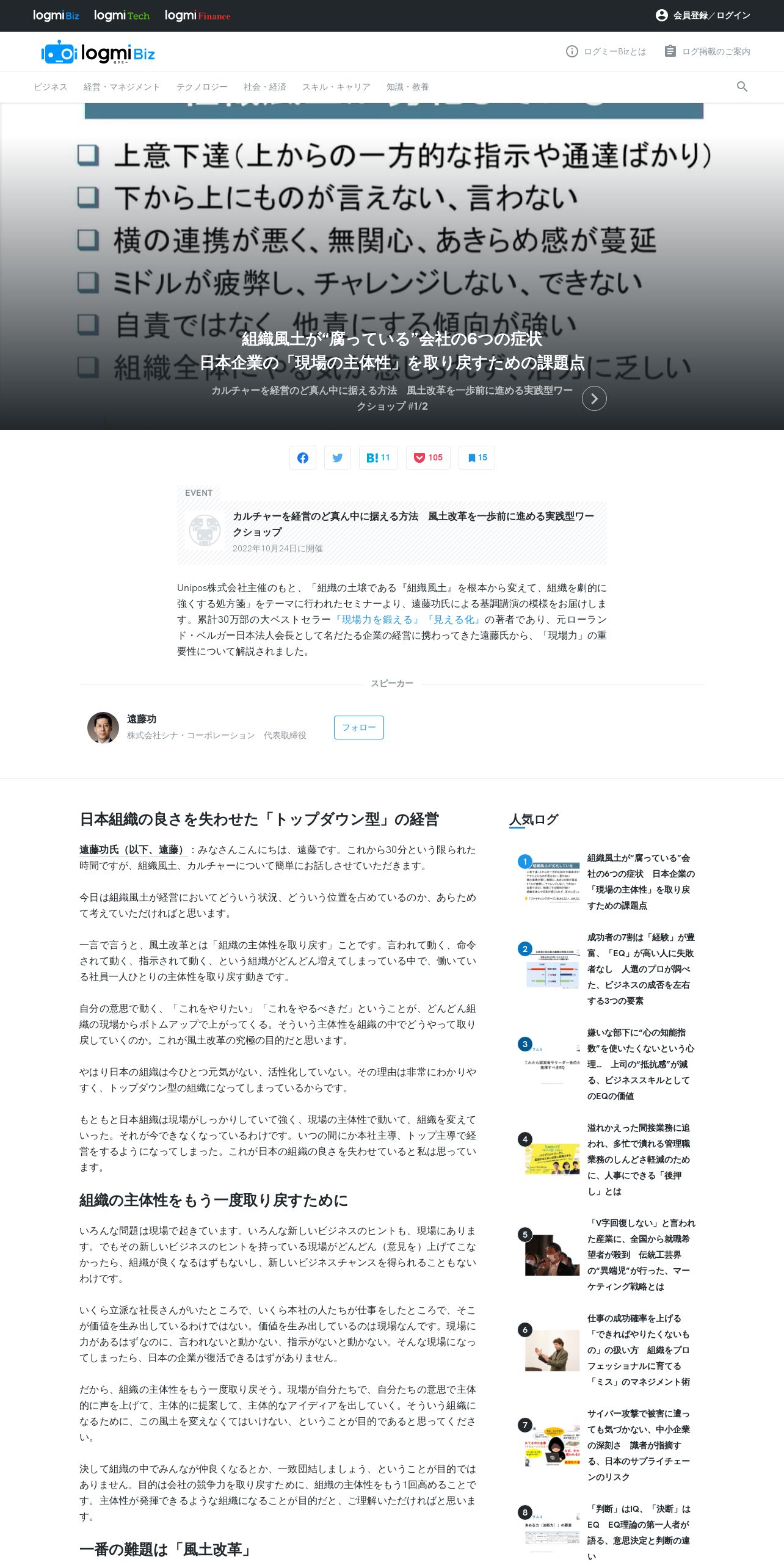Open ranked log 2 thumbnail
This screenshot has width=784, height=1568.
tap(553, 969)
